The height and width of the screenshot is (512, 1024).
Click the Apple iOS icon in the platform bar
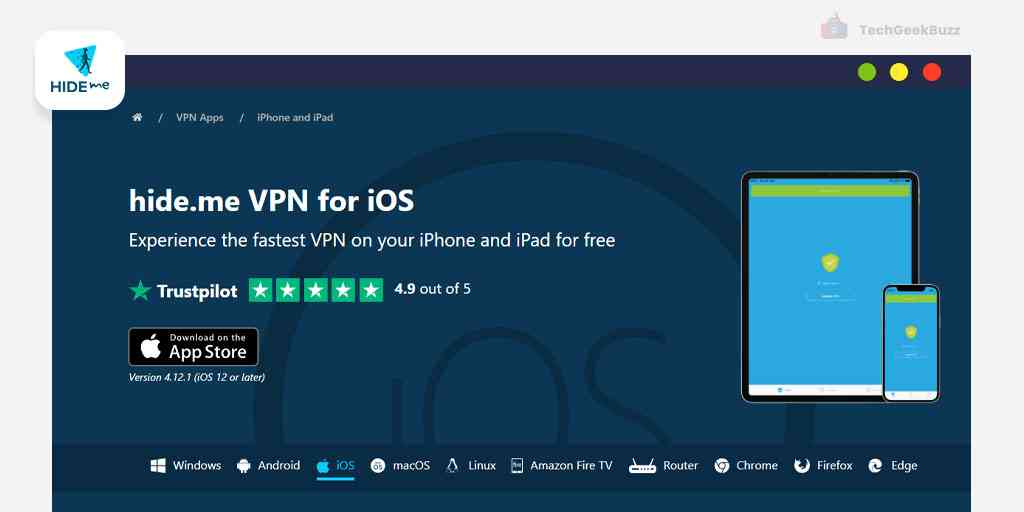(323, 466)
